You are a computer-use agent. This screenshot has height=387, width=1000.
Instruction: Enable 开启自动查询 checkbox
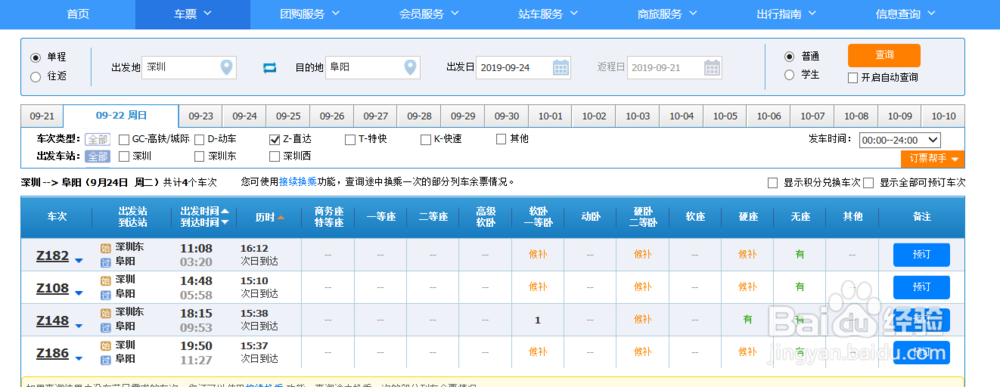853,78
